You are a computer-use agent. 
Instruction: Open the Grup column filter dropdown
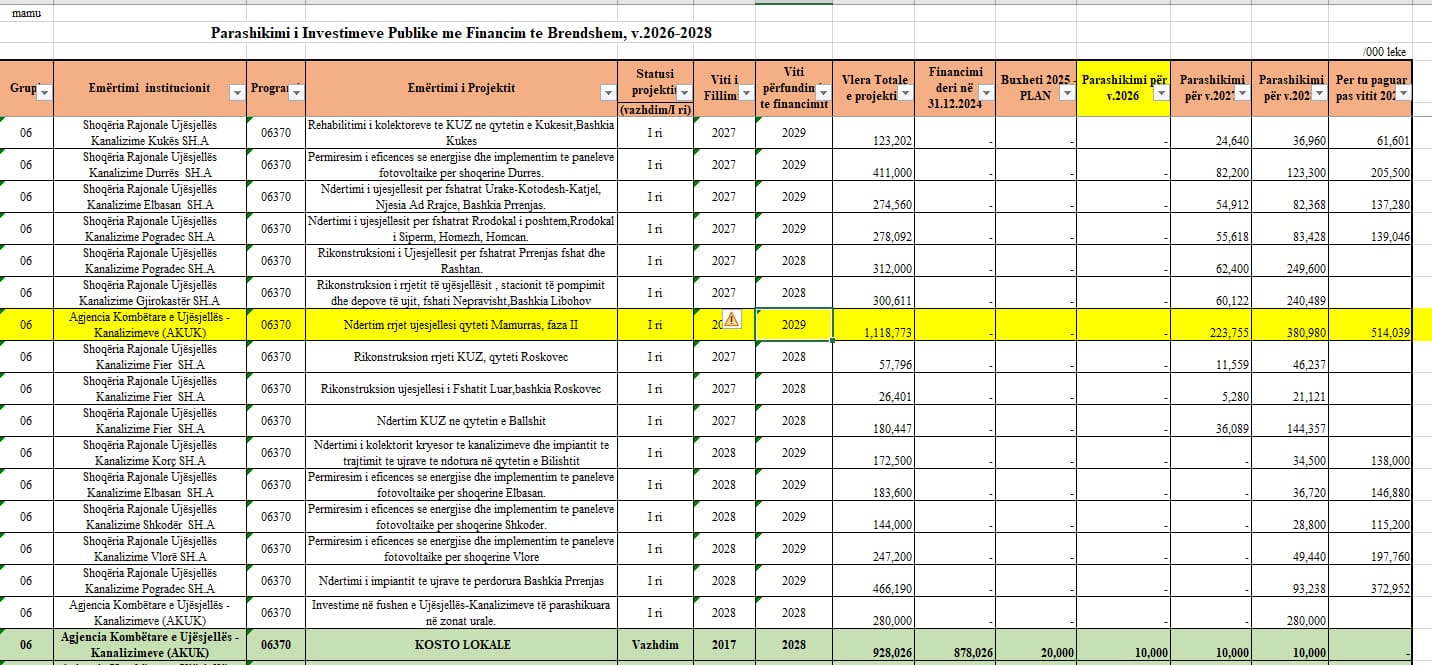[x=45, y=92]
